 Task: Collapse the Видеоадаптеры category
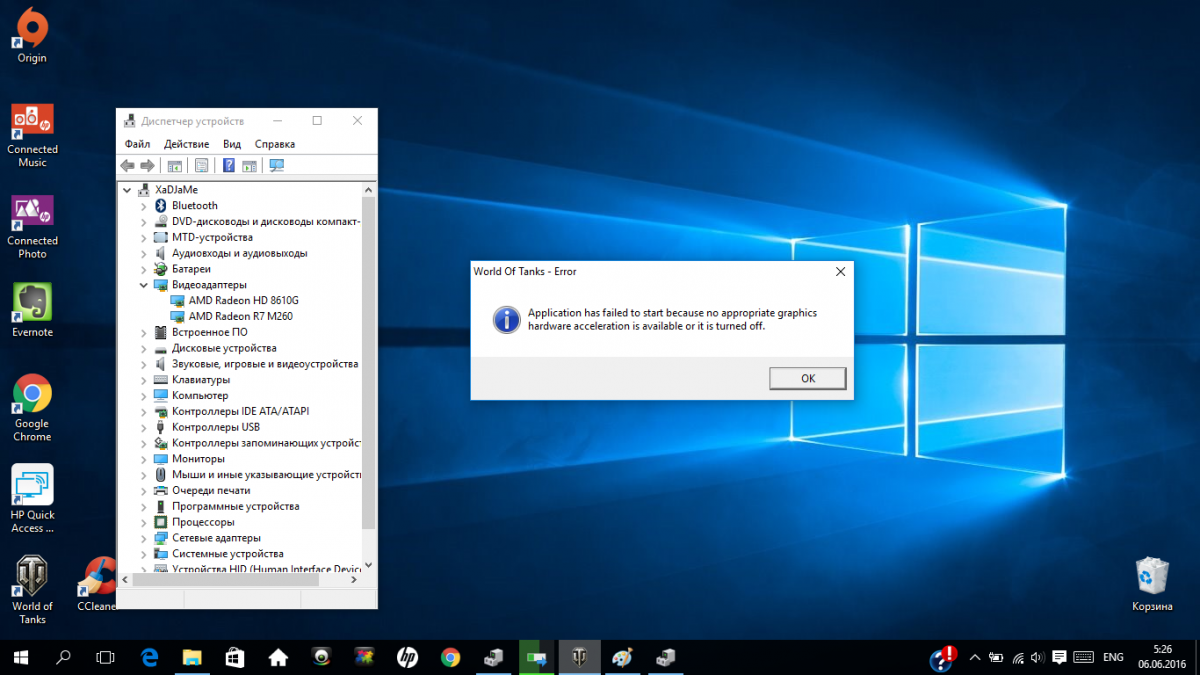click(x=144, y=285)
